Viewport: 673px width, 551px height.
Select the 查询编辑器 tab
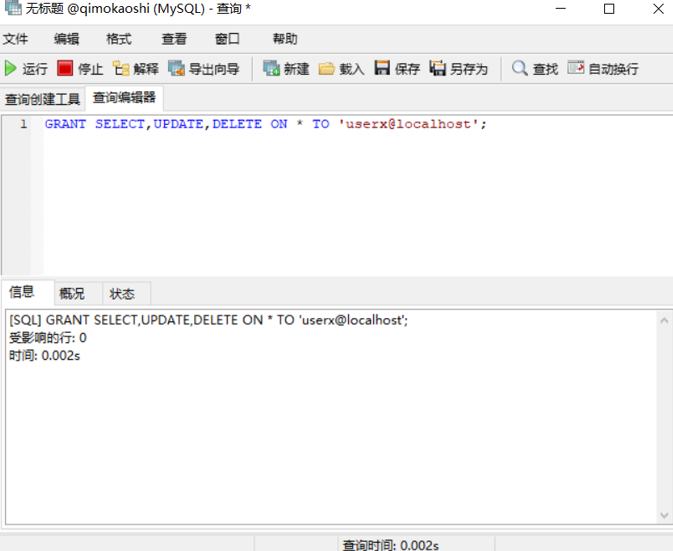(x=124, y=98)
